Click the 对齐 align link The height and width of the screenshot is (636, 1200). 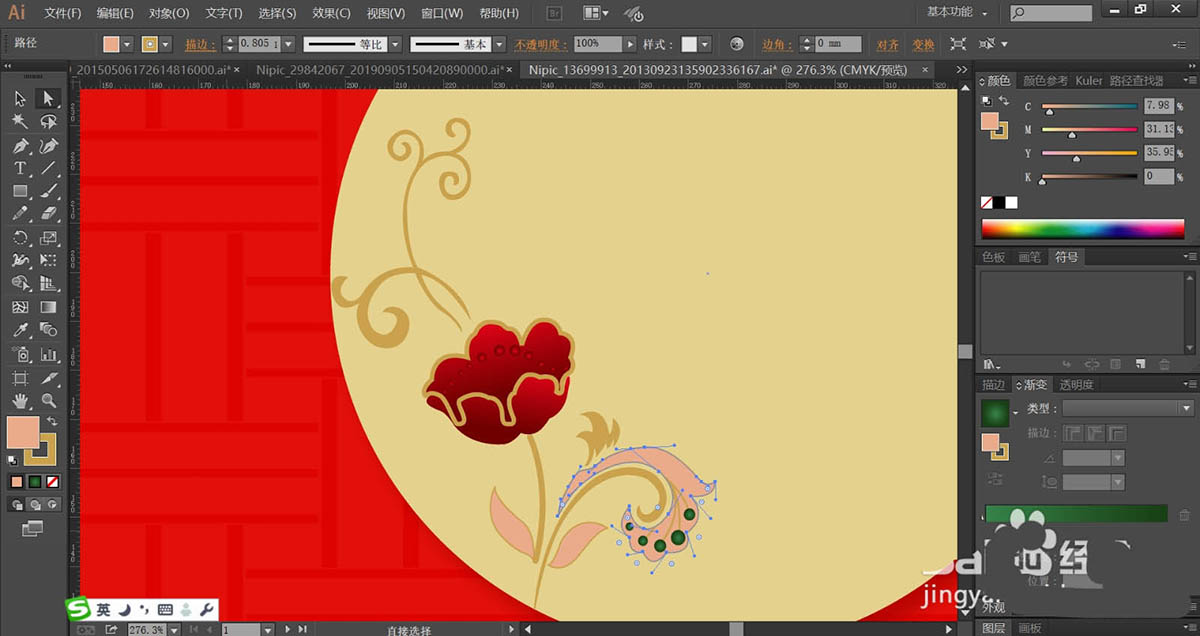point(887,45)
